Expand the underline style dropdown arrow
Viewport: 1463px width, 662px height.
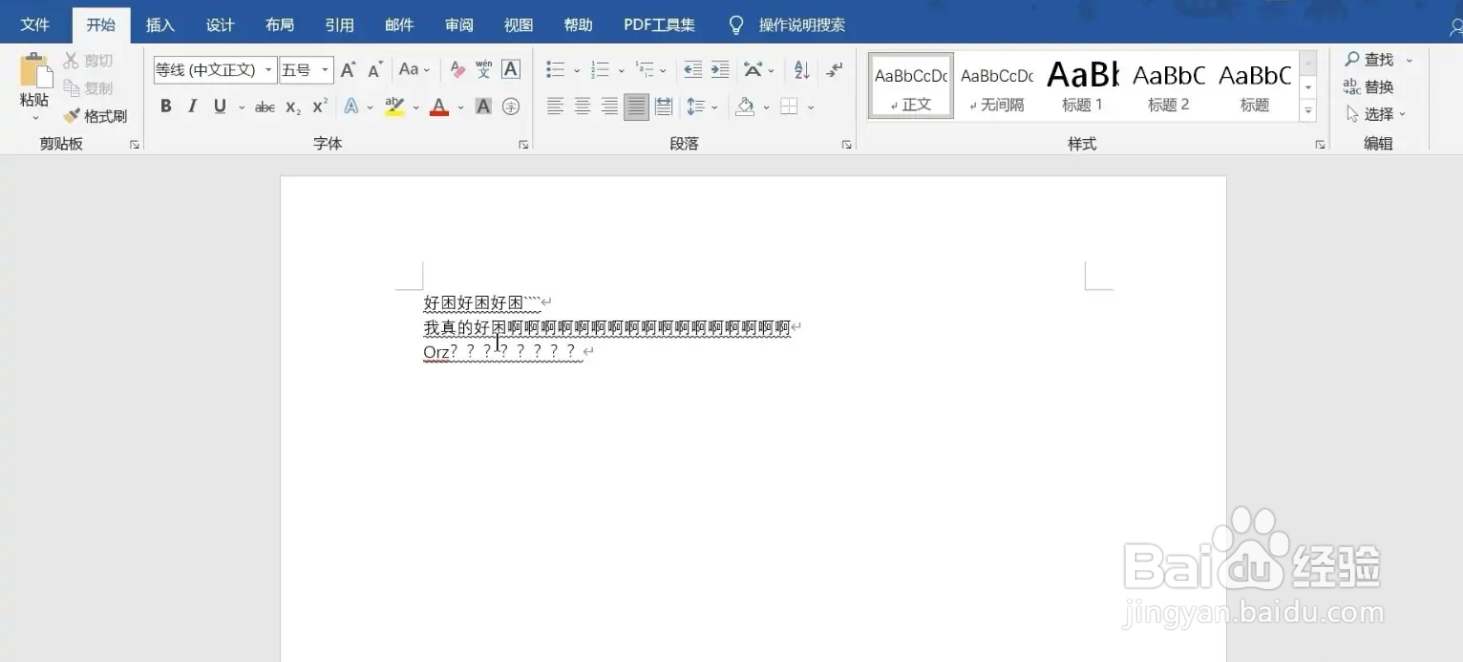coord(241,107)
